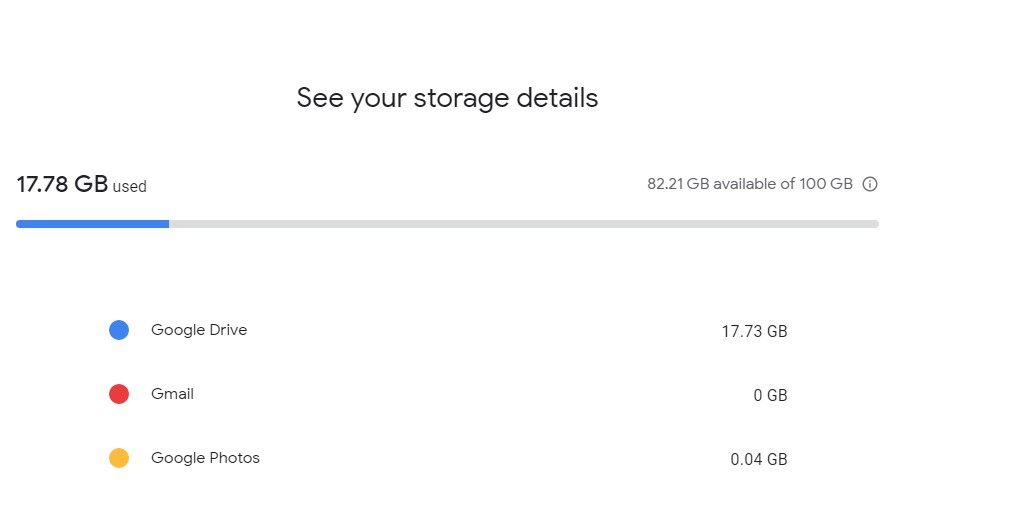Image resolution: width=1014 pixels, height=514 pixels.
Task: Click the blue Google Drive dot
Action: pyautogui.click(x=119, y=330)
